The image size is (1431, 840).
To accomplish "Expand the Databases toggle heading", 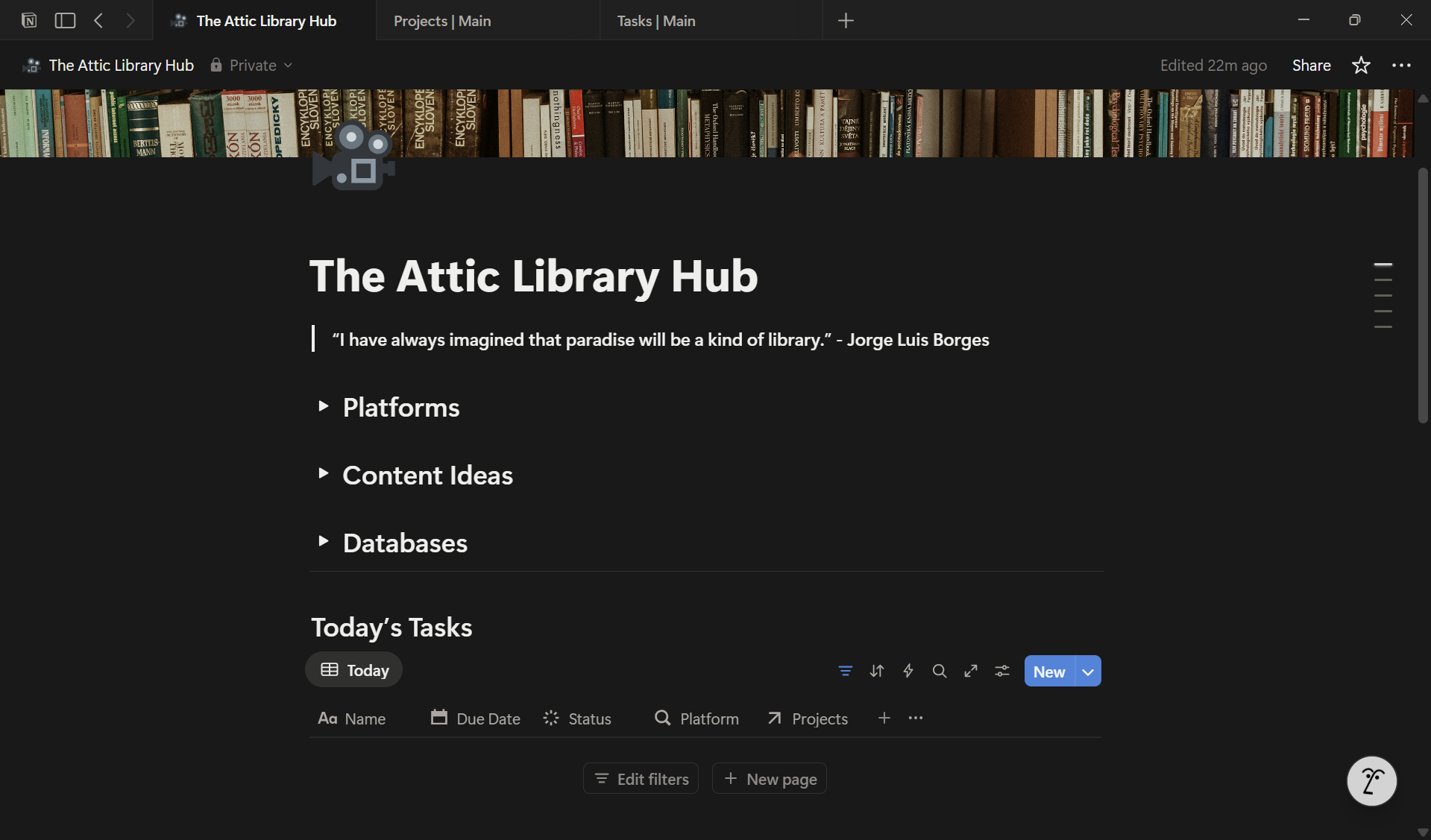I will (323, 541).
